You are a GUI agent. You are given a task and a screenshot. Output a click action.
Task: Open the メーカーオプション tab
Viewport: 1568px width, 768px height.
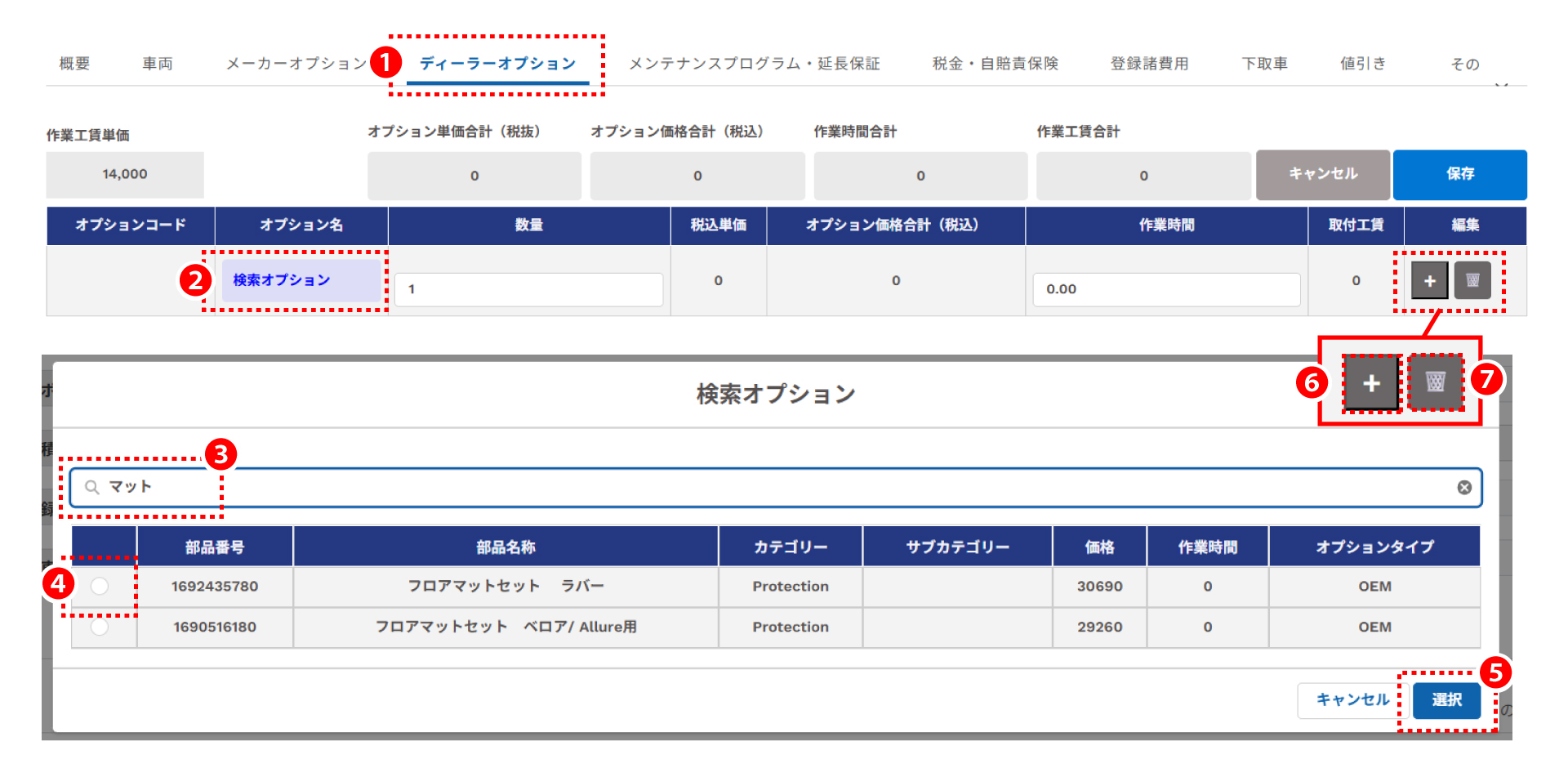coord(296,64)
